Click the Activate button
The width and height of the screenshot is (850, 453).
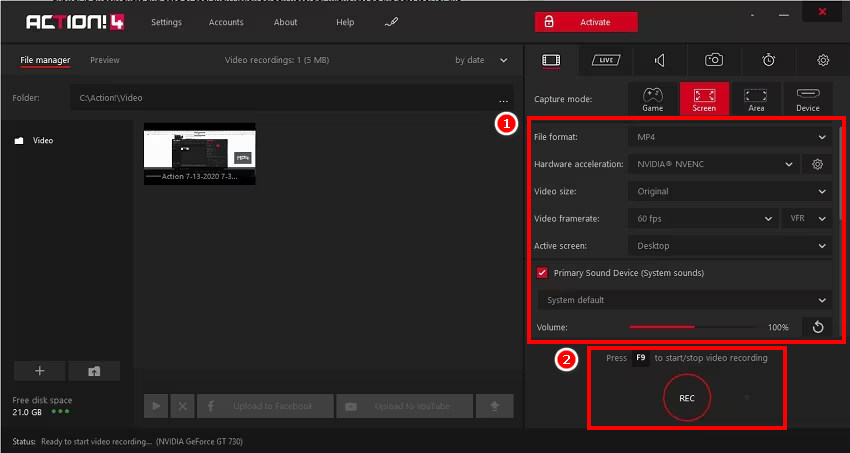[586, 22]
